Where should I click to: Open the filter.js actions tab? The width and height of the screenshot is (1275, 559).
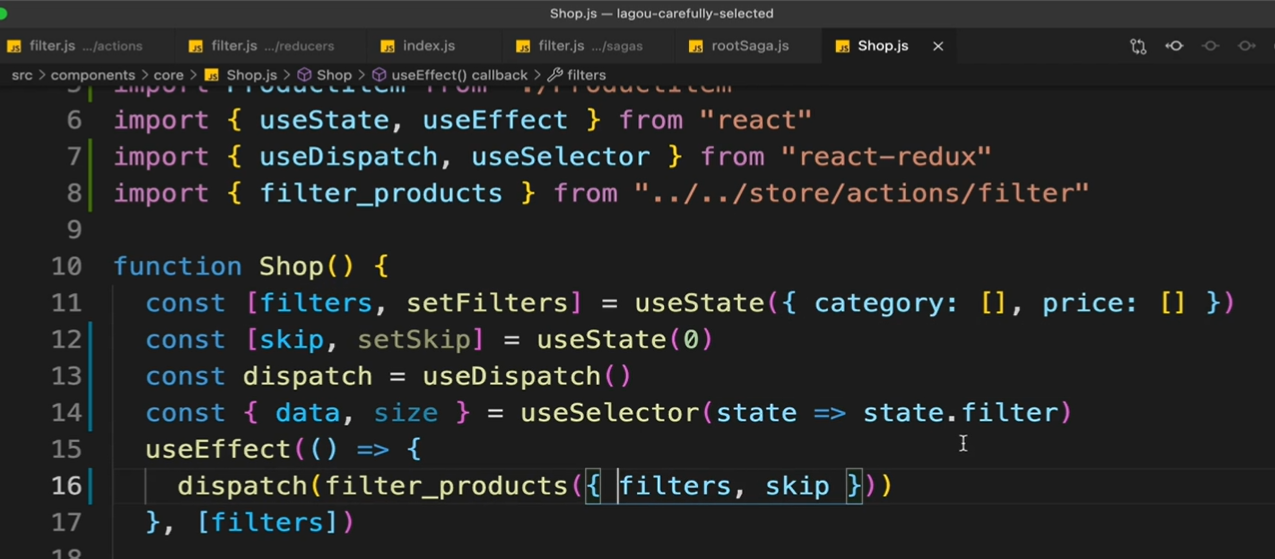pos(85,46)
